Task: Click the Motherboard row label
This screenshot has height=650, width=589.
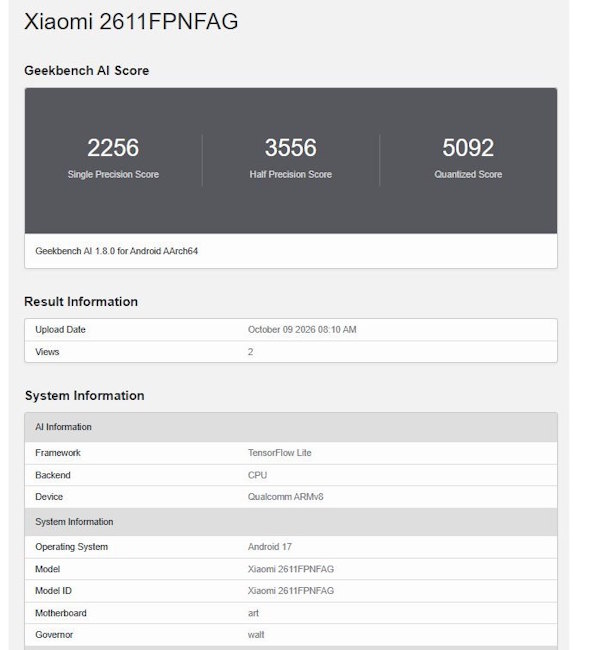Action: (61, 614)
